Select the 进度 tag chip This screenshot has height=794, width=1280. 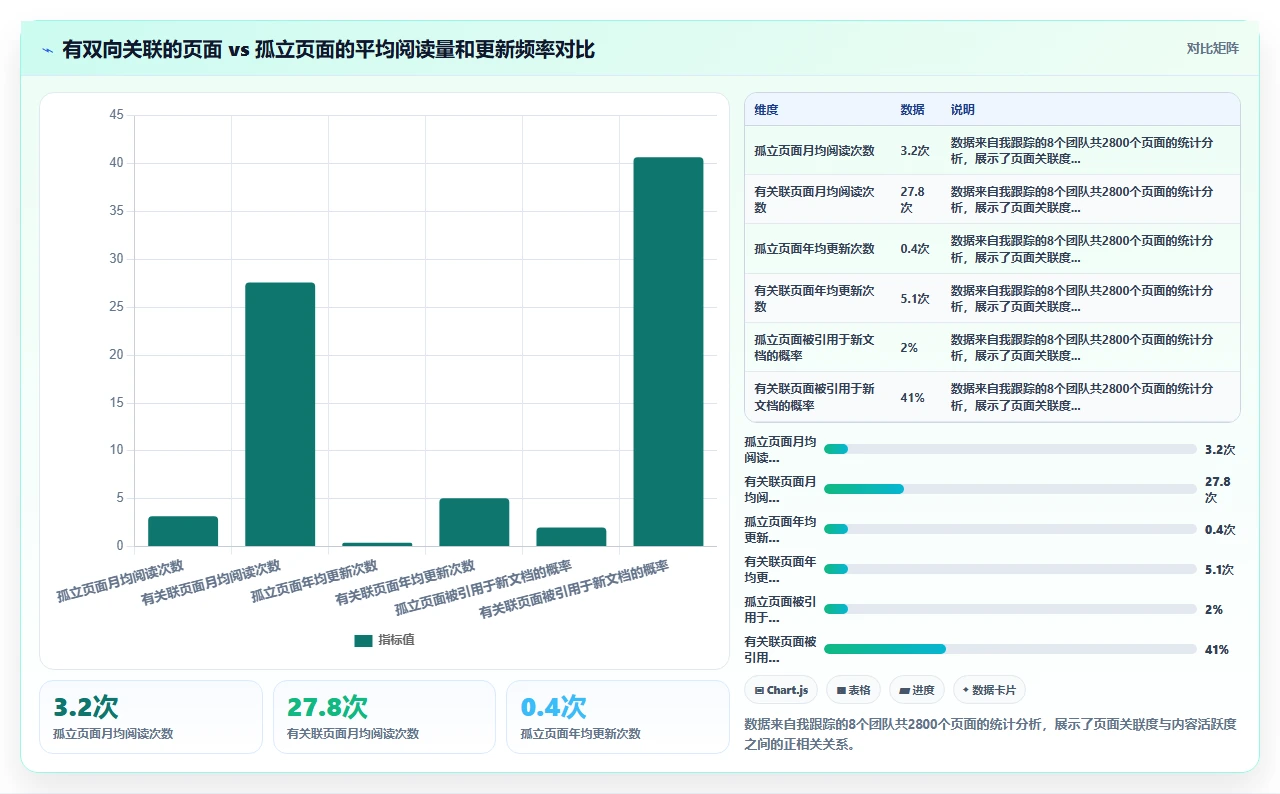click(917, 690)
